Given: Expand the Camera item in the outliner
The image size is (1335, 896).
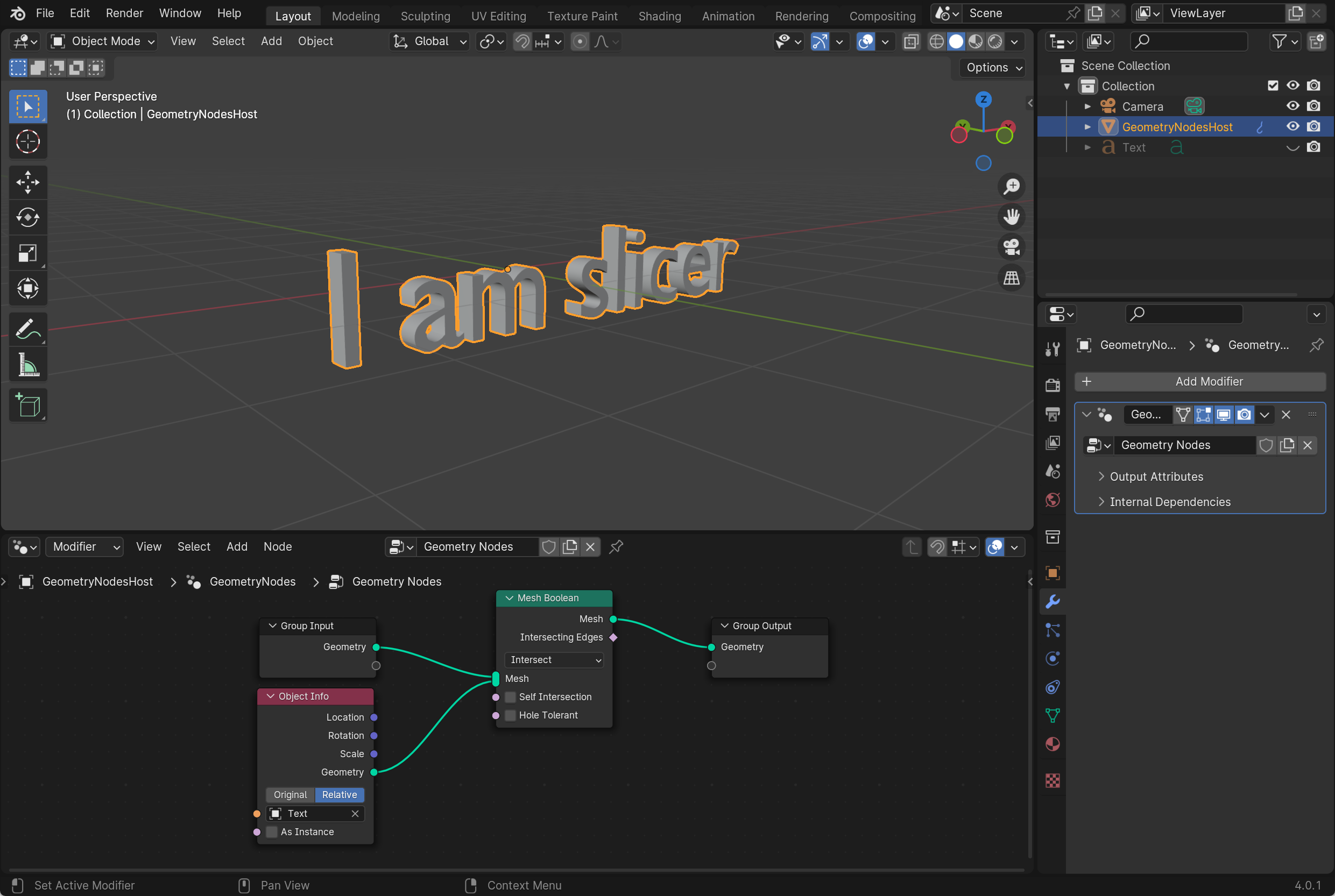Looking at the screenshot, I should [x=1088, y=106].
